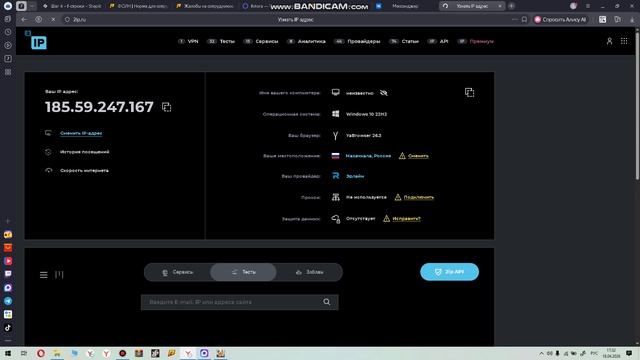Click the 2ip.ru address bar

pos(80,19)
